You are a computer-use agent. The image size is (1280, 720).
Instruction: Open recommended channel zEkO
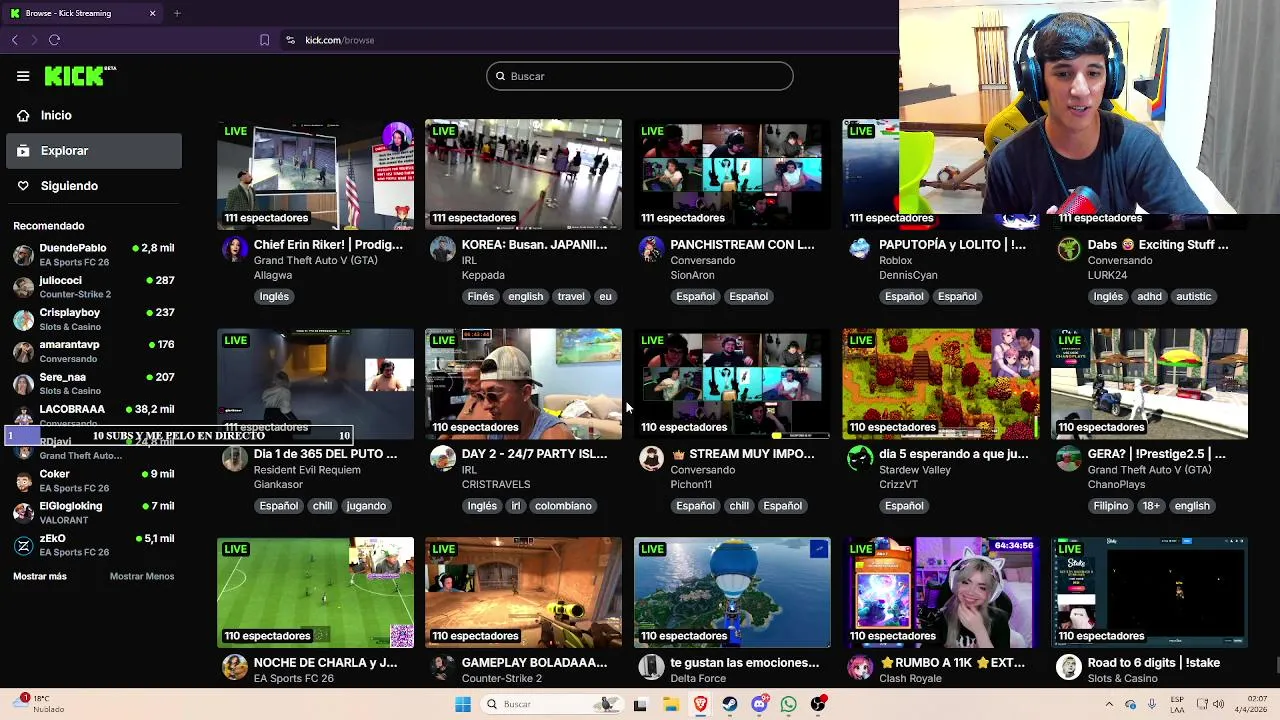click(x=94, y=545)
